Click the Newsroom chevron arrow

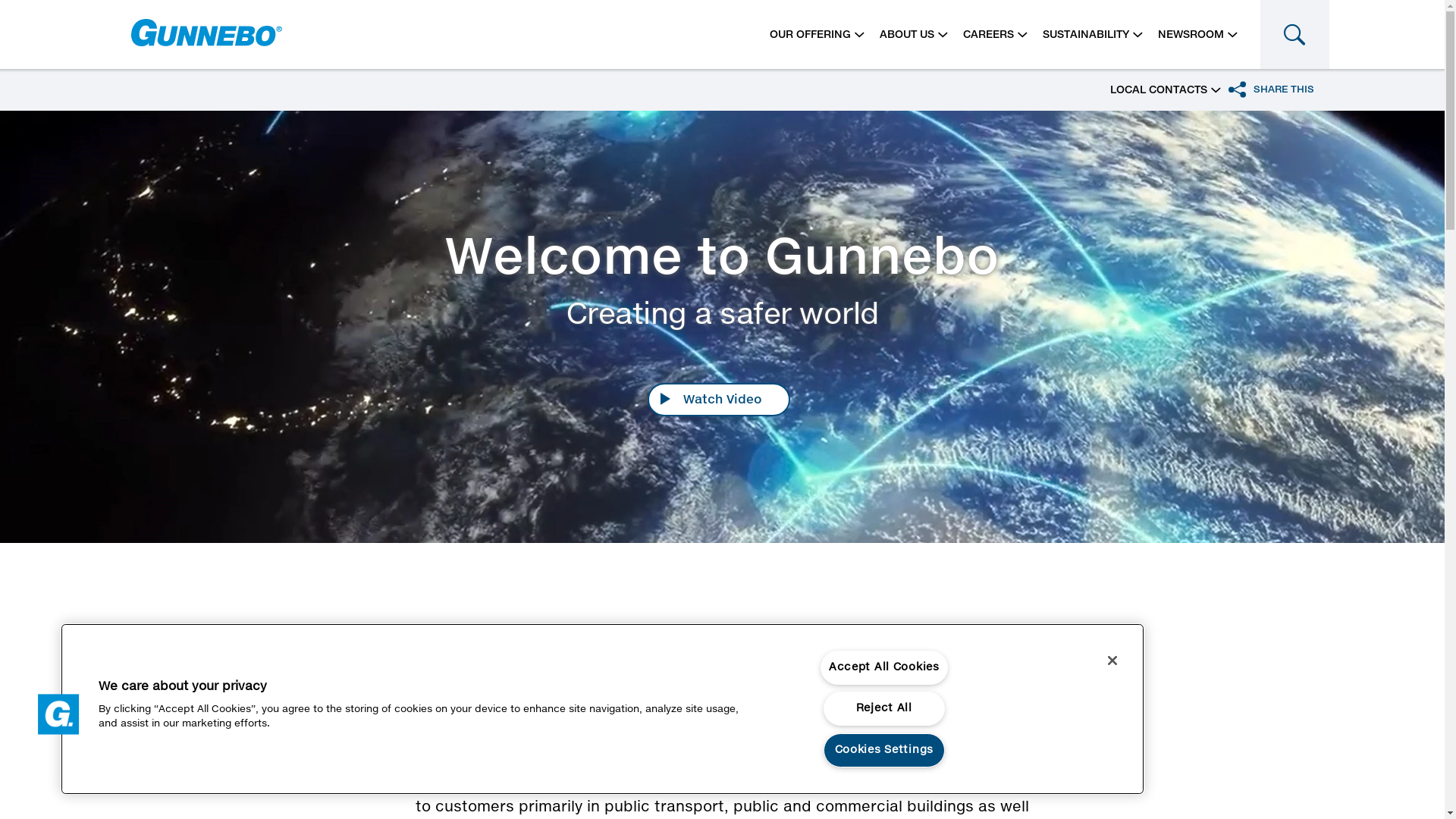[1232, 36]
